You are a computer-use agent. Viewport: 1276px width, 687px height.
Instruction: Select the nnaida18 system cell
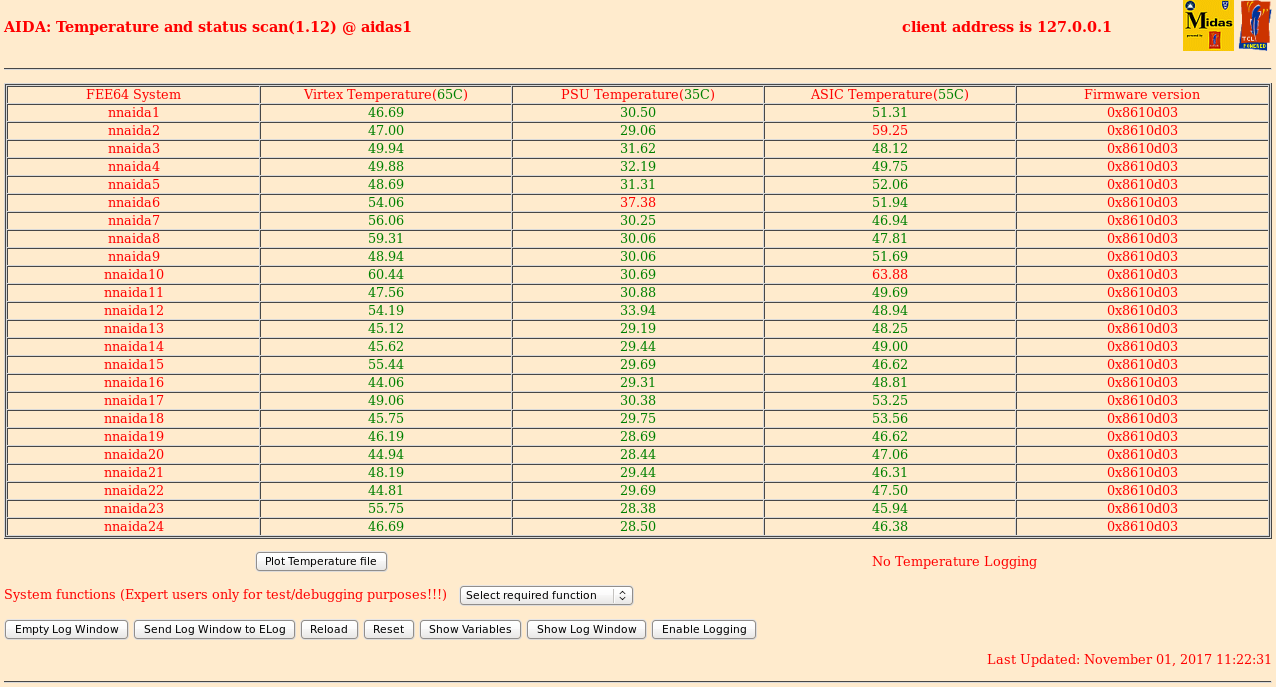pyautogui.click(x=134, y=419)
